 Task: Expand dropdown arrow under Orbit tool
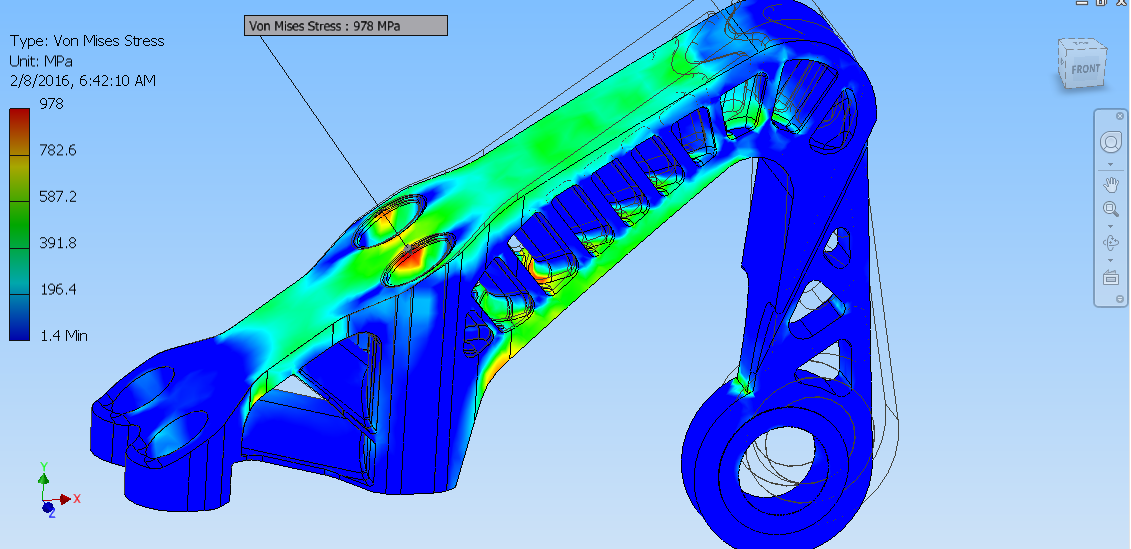(1111, 260)
